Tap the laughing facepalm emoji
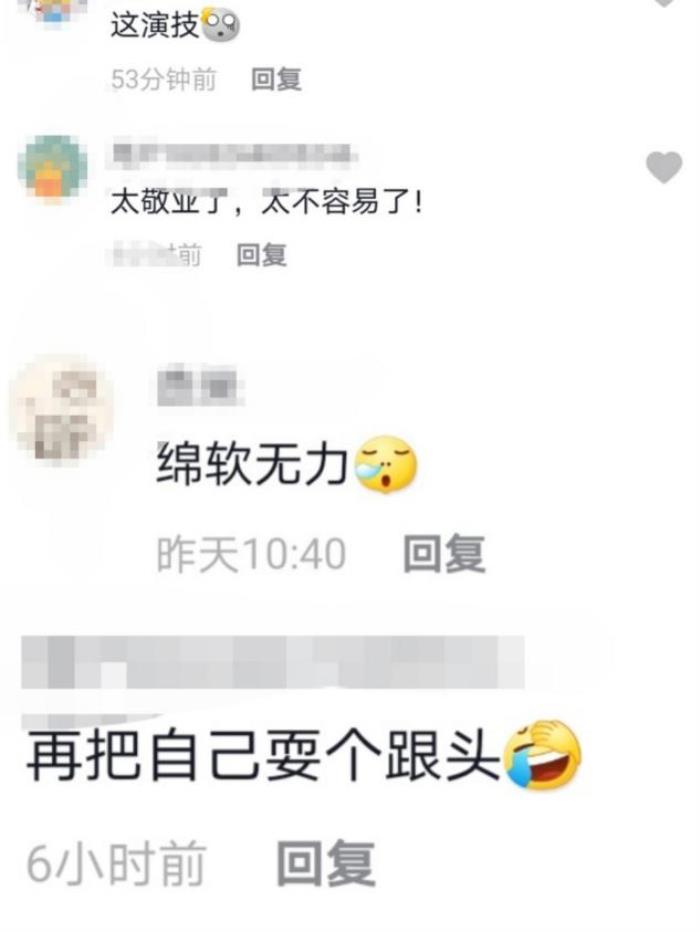 click(541, 755)
